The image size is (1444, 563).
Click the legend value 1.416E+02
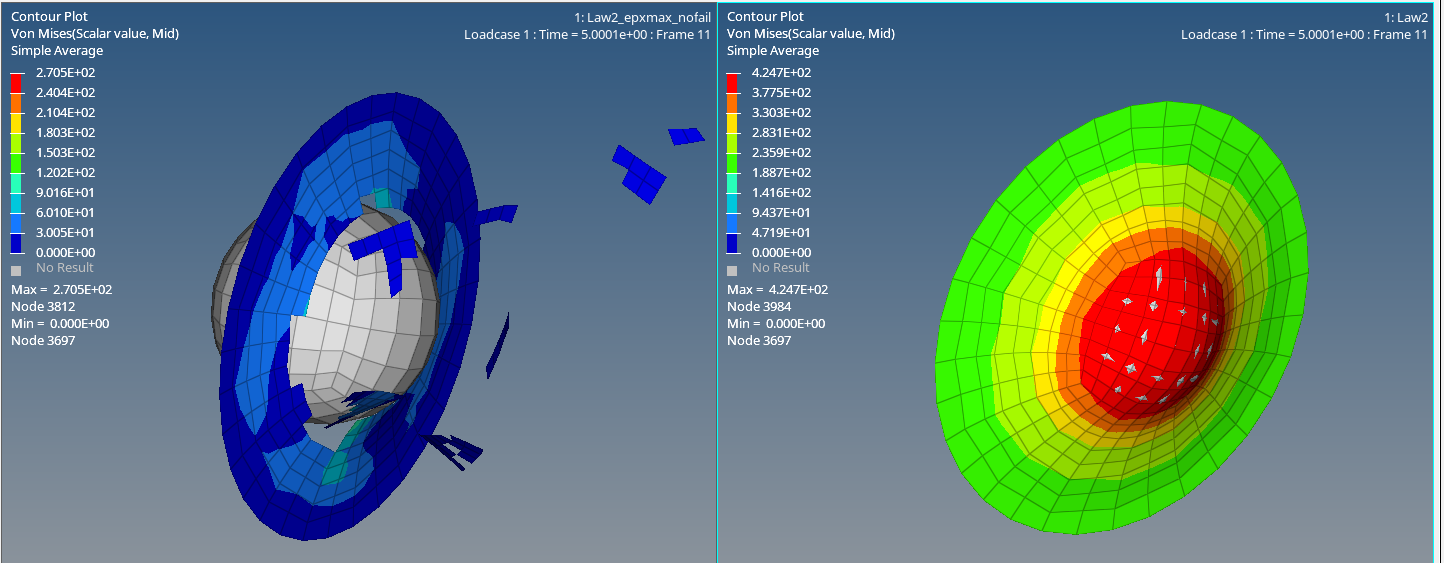point(781,192)
